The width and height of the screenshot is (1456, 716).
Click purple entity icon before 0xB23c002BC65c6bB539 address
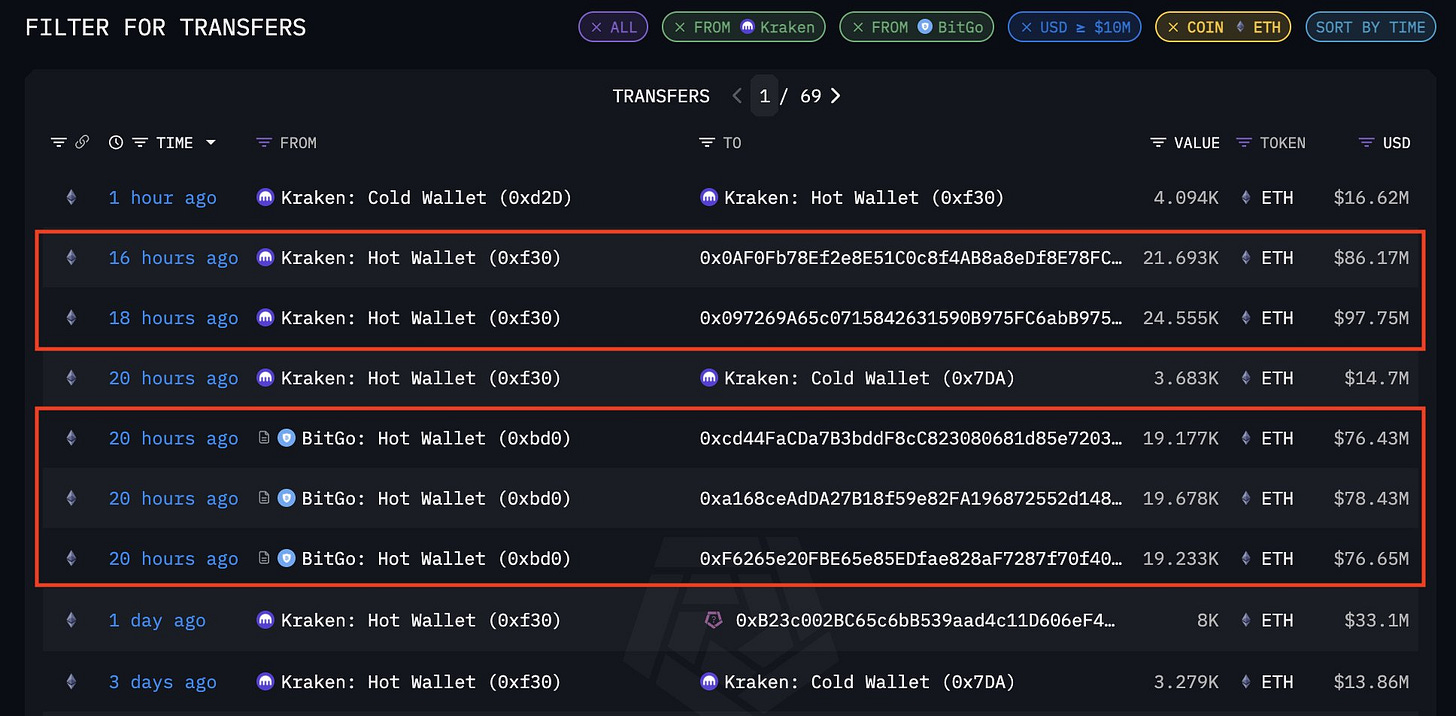[x=713, y=621]
